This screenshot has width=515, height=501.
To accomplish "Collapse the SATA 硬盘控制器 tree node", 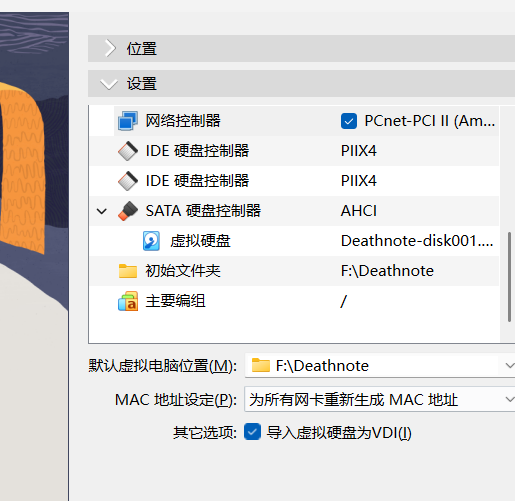I will pos(102,211).
